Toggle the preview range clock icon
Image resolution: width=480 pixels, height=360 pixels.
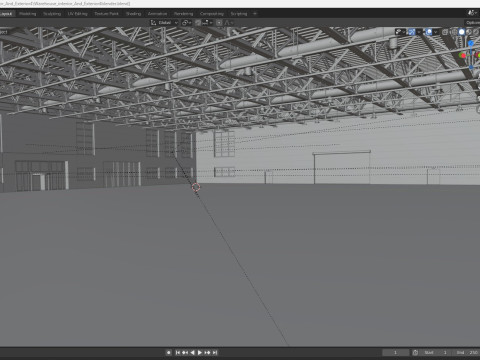click(x=415, y=352)
